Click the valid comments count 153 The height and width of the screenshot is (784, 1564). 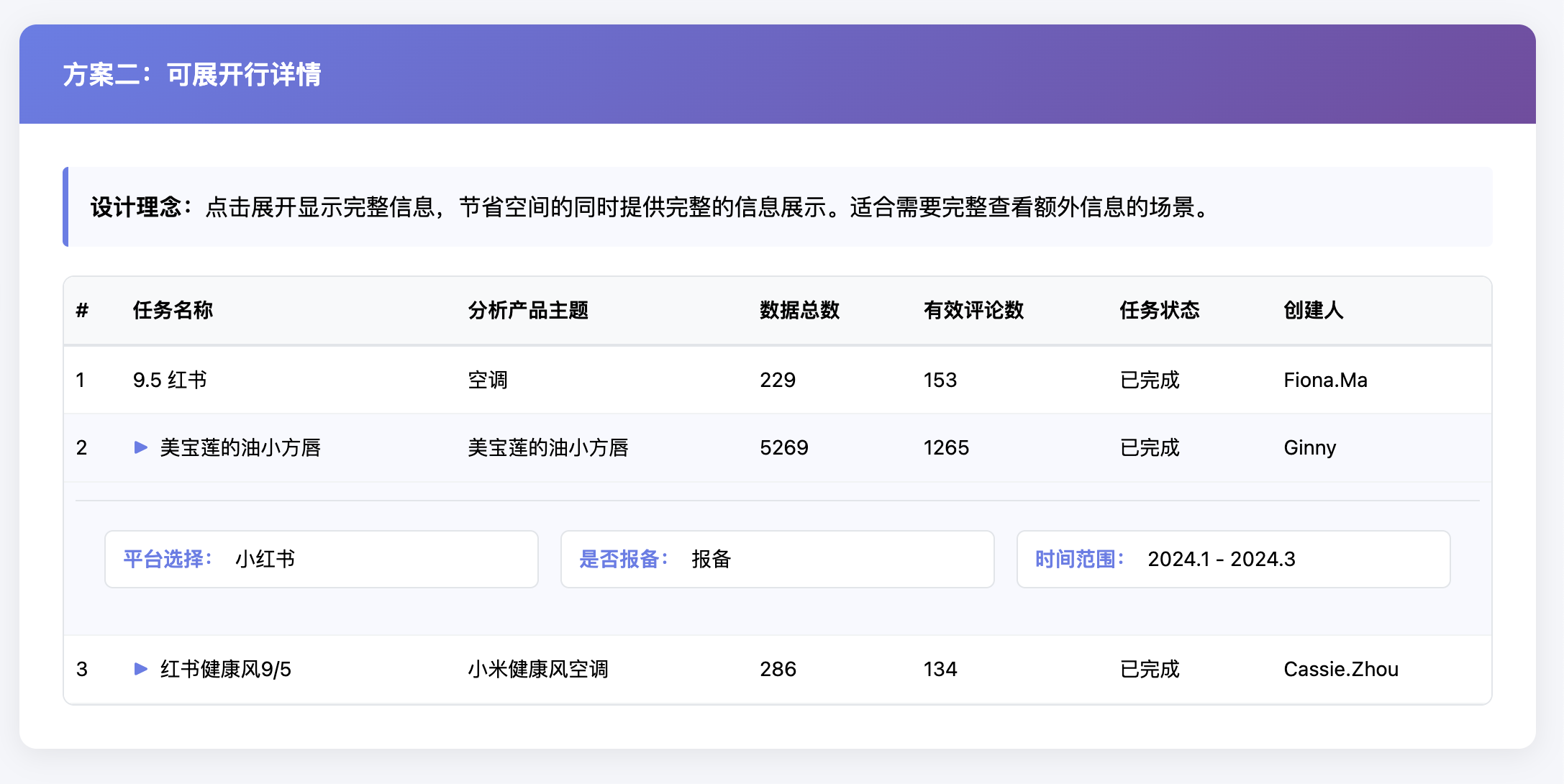940,380
